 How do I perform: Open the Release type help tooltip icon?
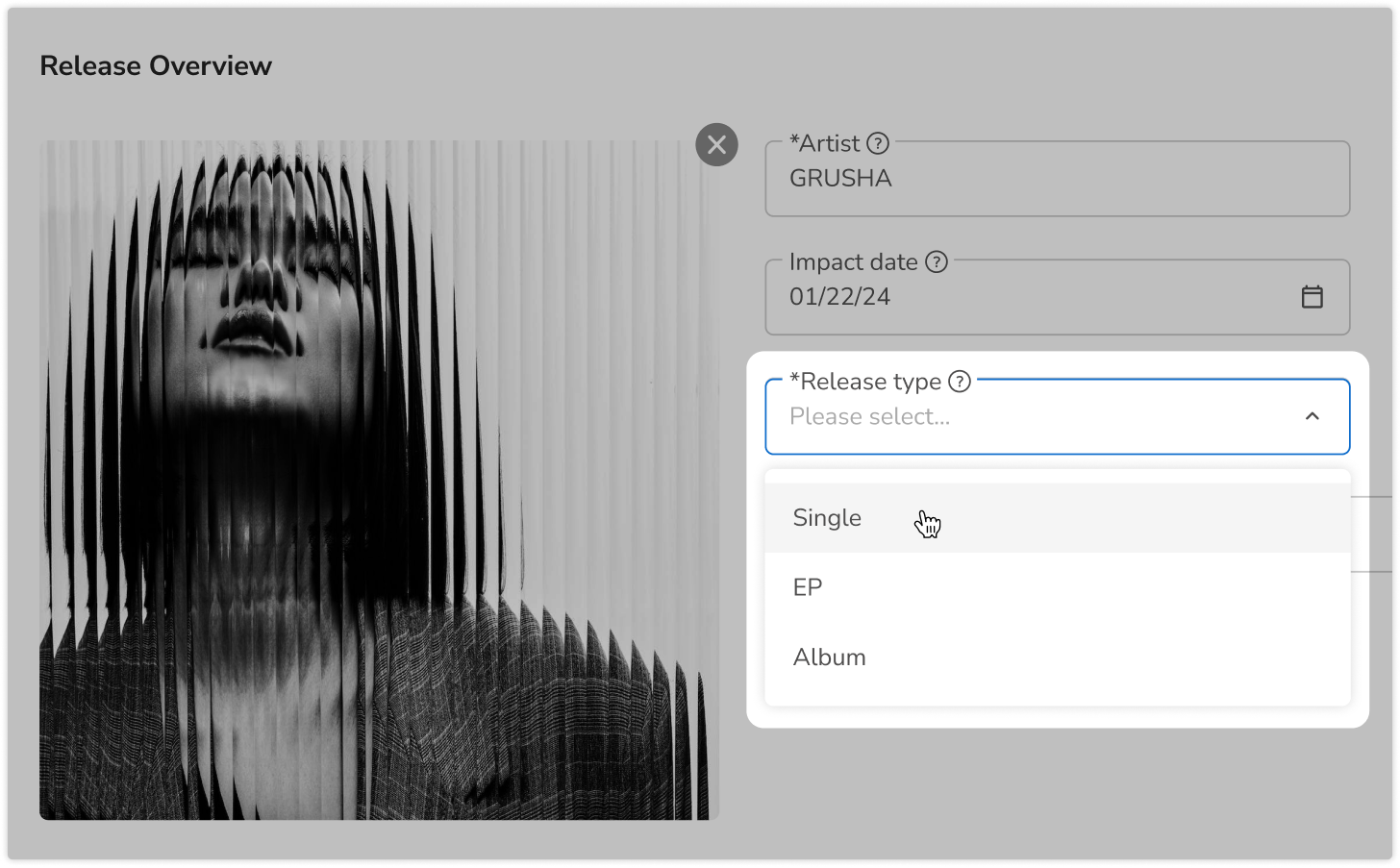point(959,382)
